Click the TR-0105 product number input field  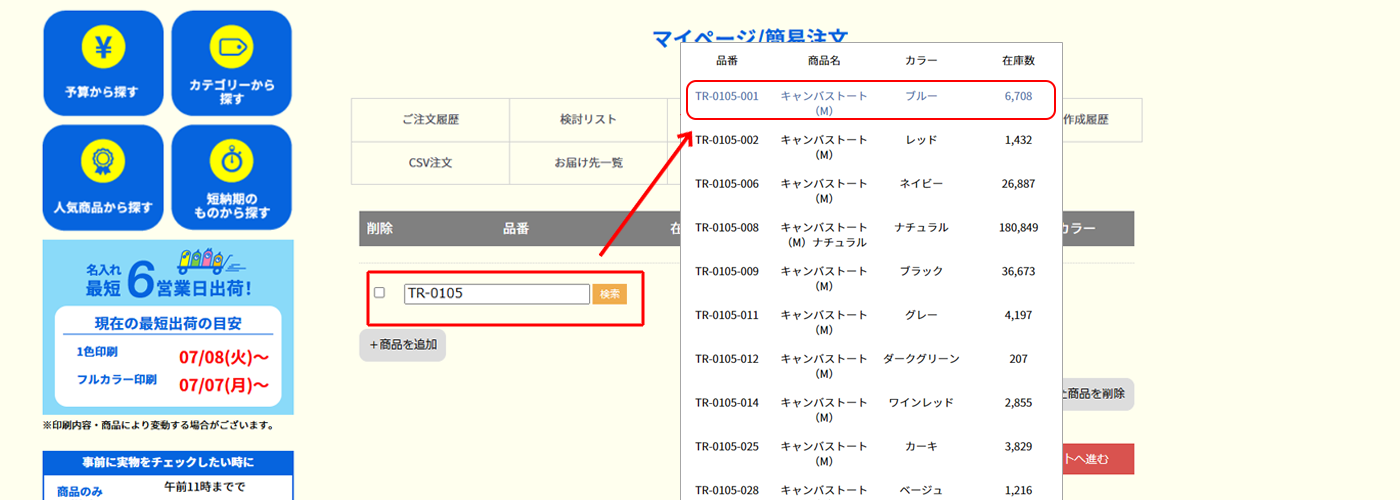point(497,294)
